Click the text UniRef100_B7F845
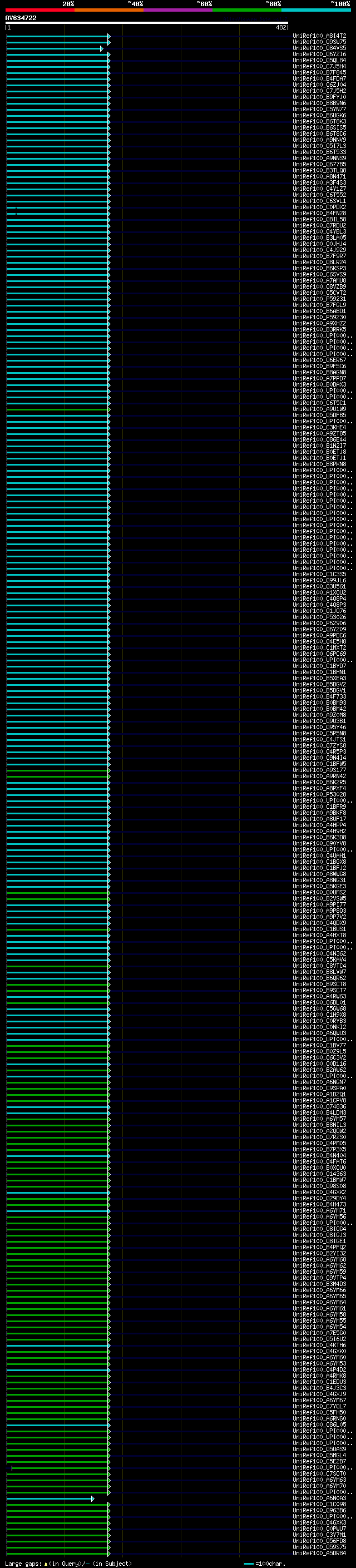The image size is (356, 1568). pyautogui.click(x=319, y=72)
